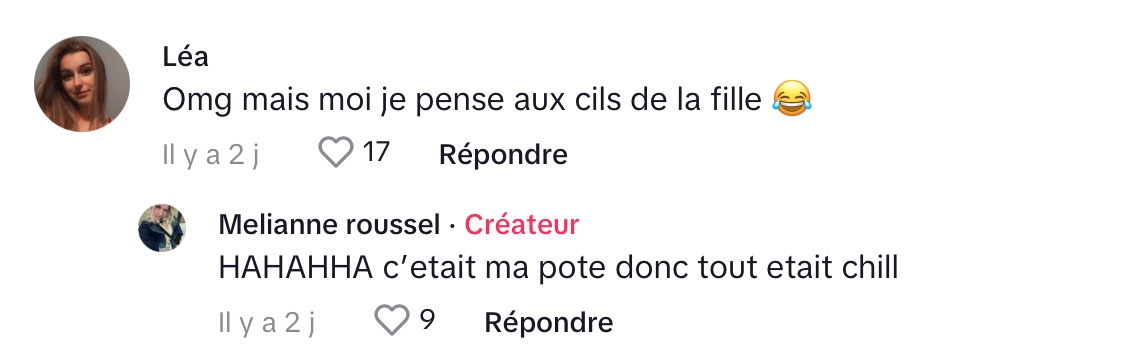Click the "Il y a 2 j" timestamp under Léa's comment

pos(211,155)
